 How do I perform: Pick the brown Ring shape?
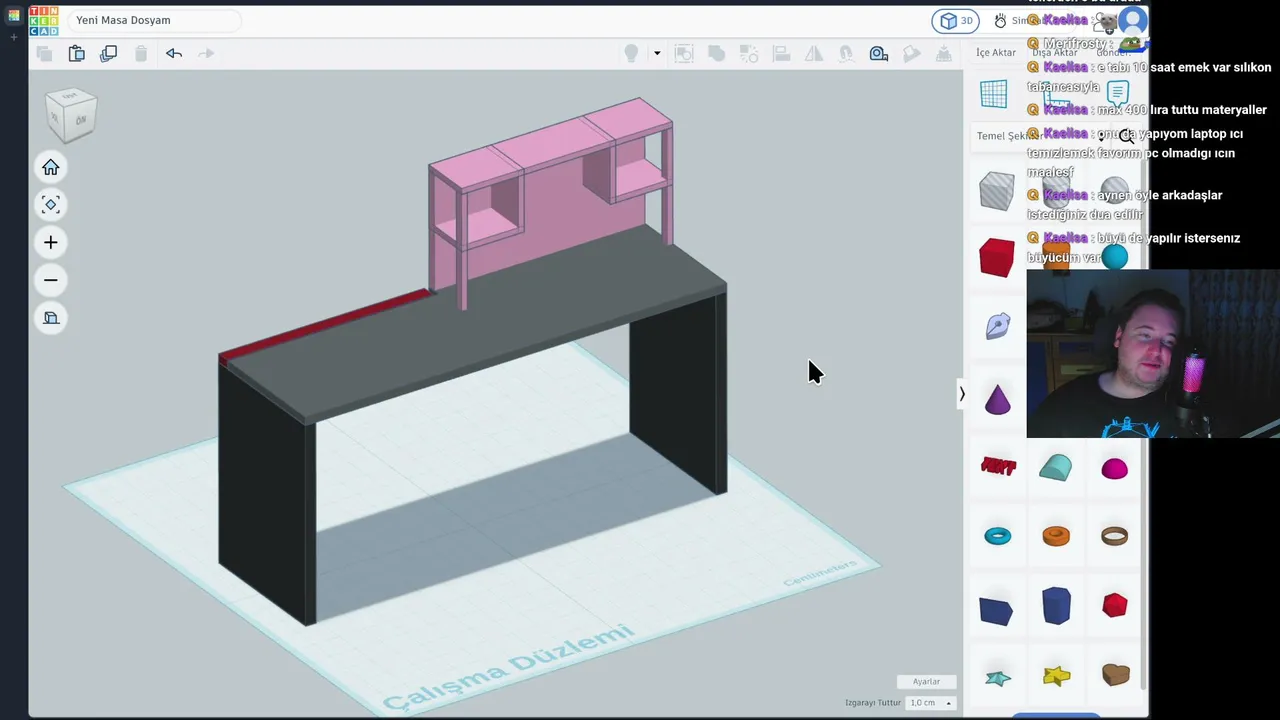click(1114, 536)
